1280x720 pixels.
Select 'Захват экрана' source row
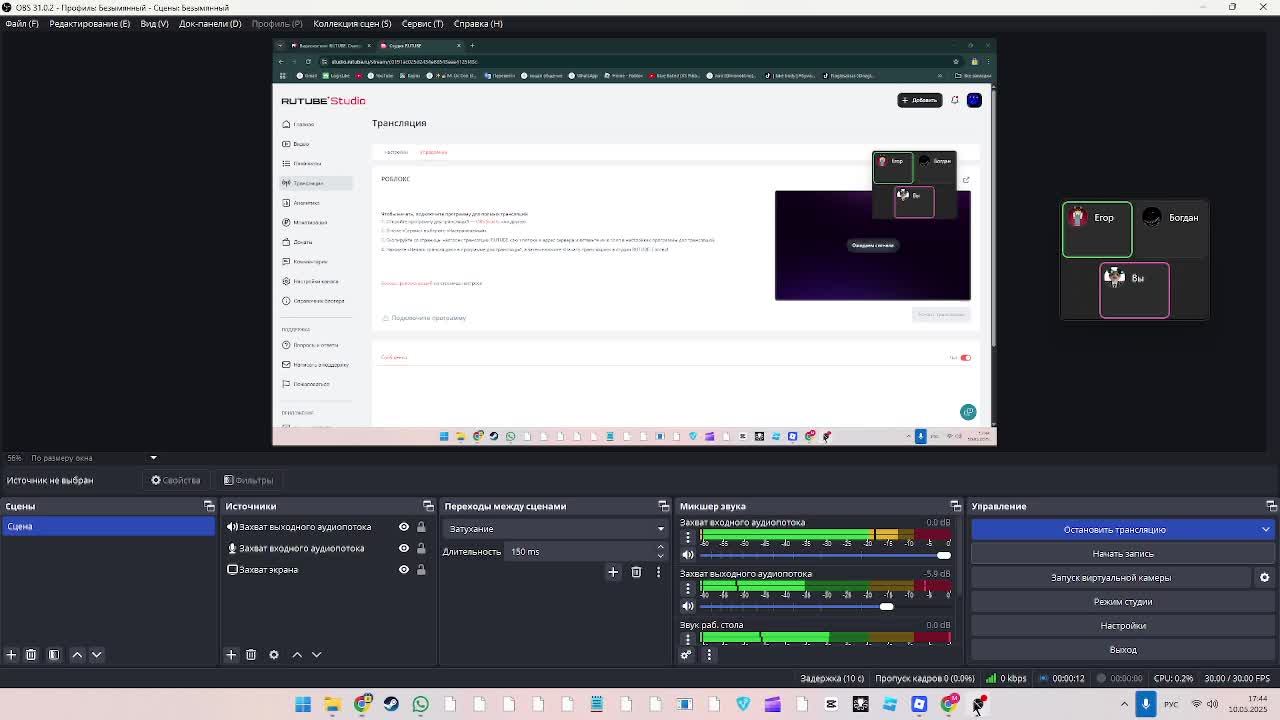tap(328, 569)
